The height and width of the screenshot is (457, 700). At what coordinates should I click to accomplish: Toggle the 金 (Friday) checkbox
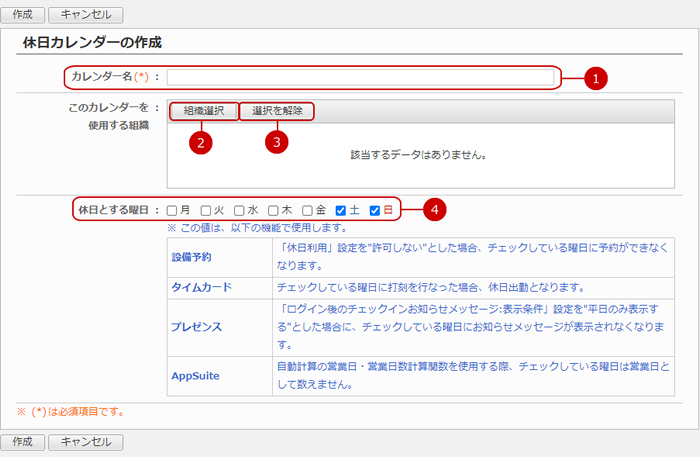(x=308, y=210)
